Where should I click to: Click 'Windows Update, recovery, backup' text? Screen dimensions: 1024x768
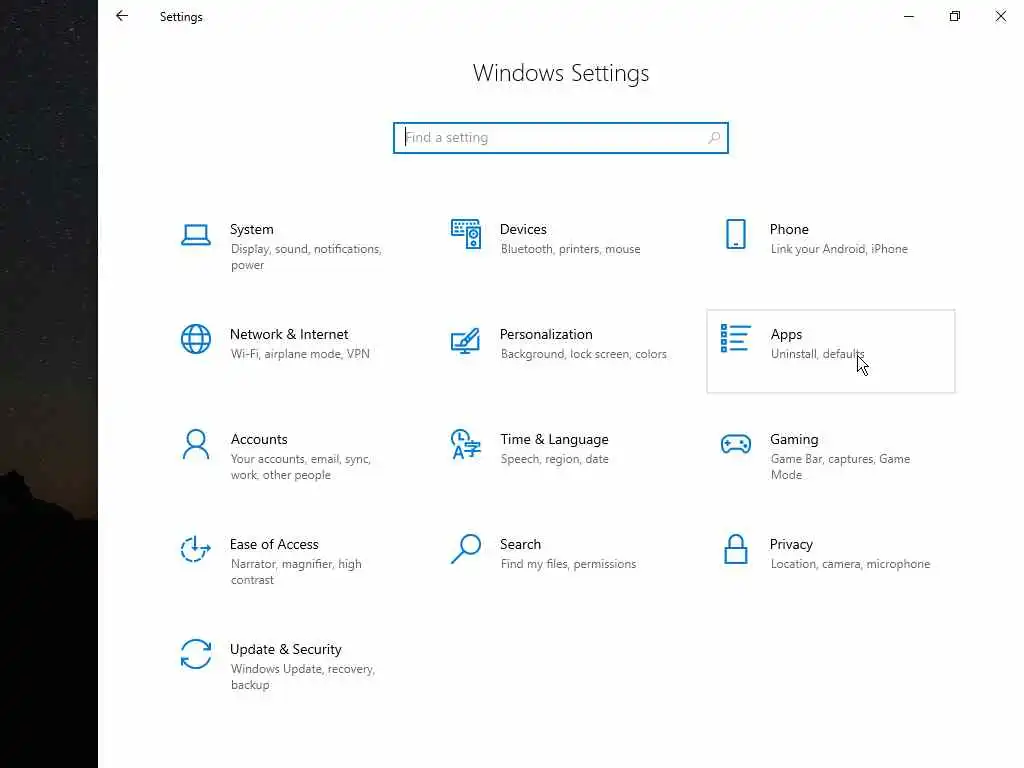(x=303, y=677)
